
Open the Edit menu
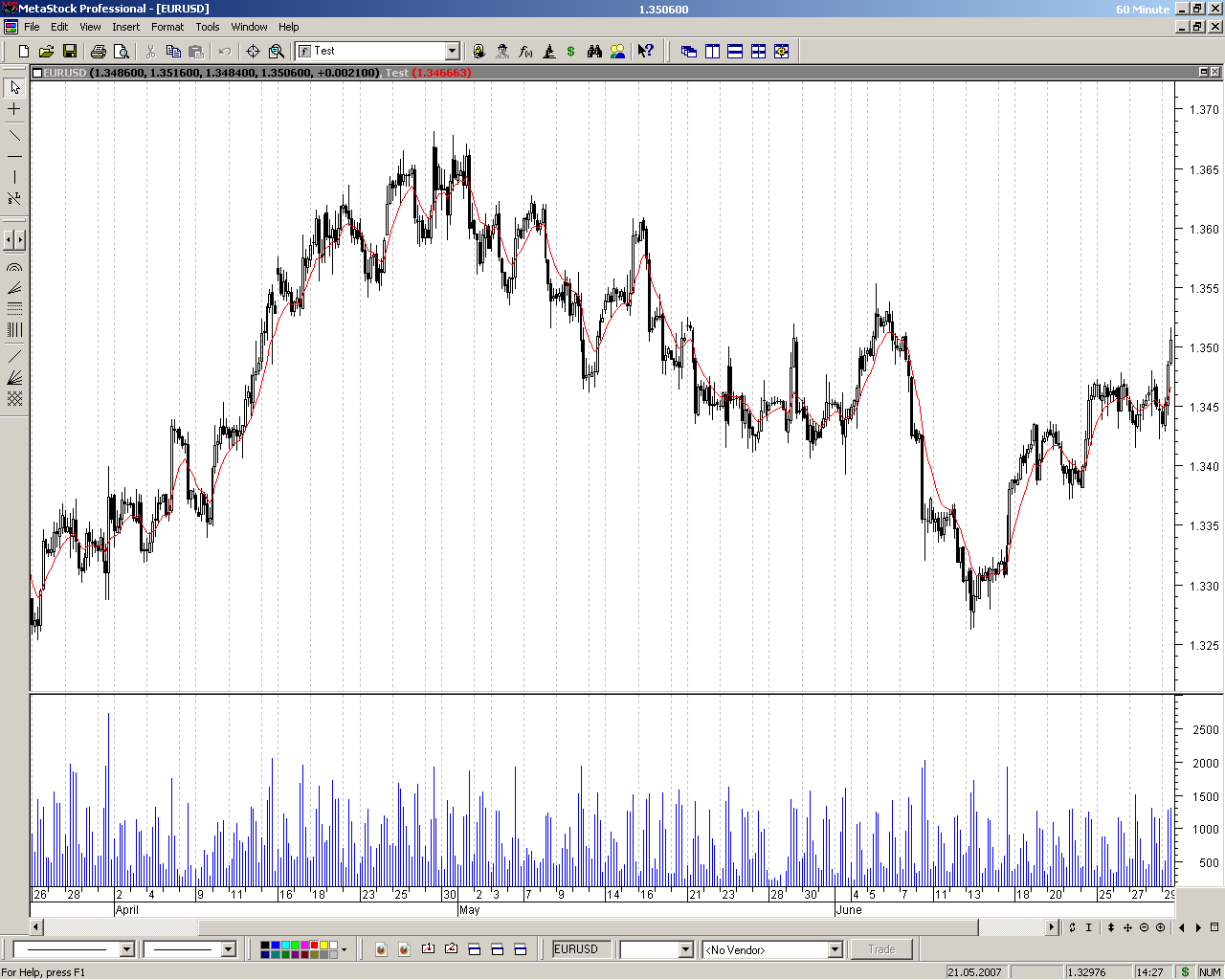[x=59, y=27]
